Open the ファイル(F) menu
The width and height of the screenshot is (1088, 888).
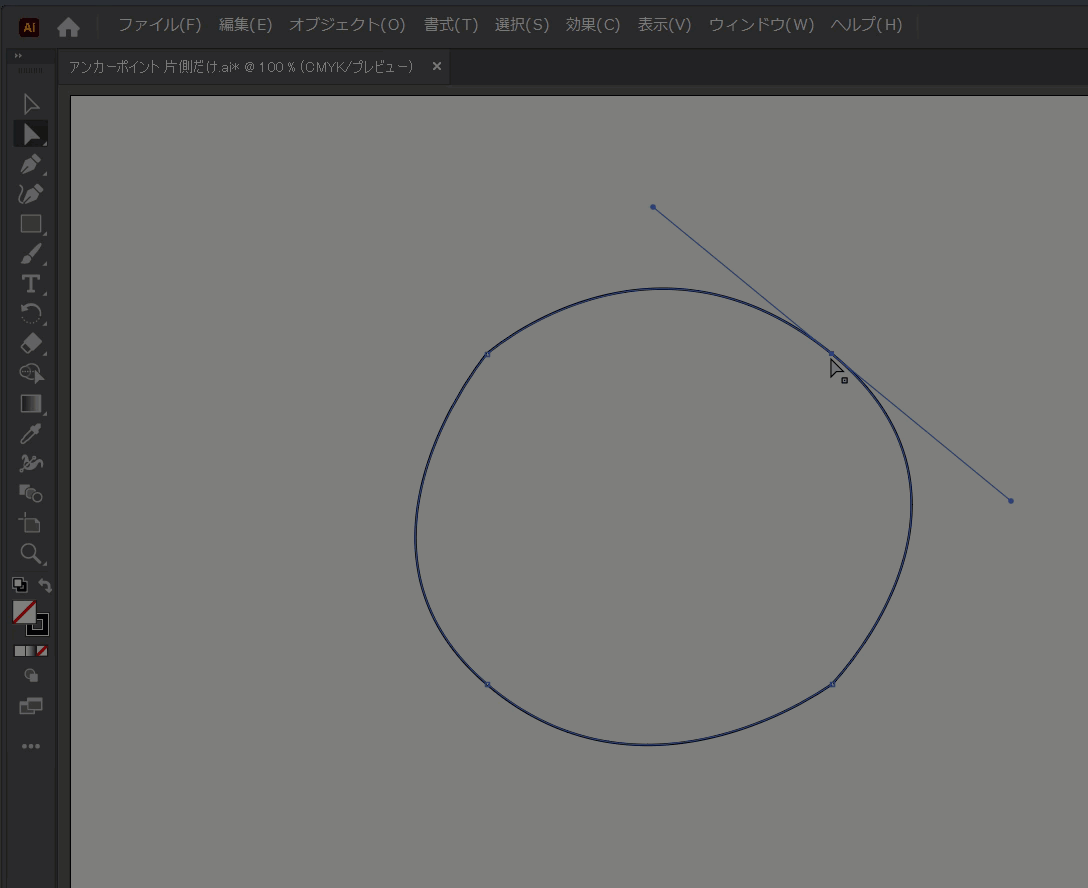(160, 25)
